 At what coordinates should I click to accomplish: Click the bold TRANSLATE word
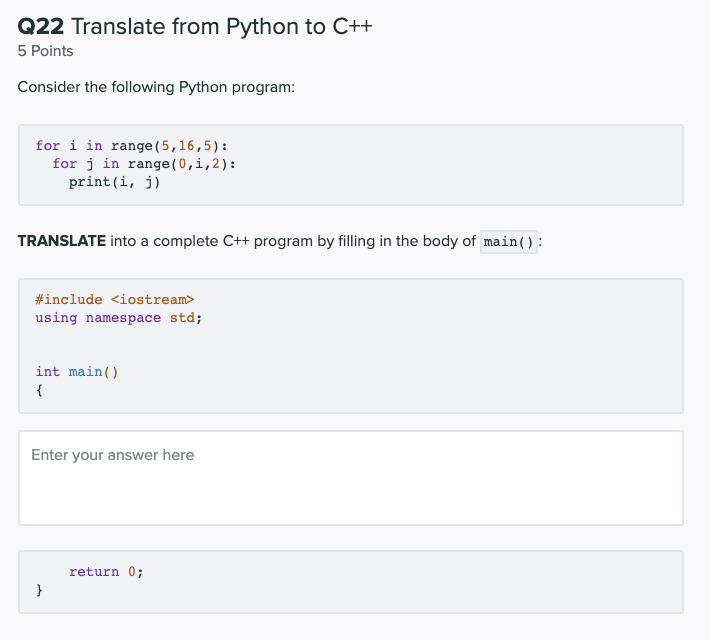[62, 241]
